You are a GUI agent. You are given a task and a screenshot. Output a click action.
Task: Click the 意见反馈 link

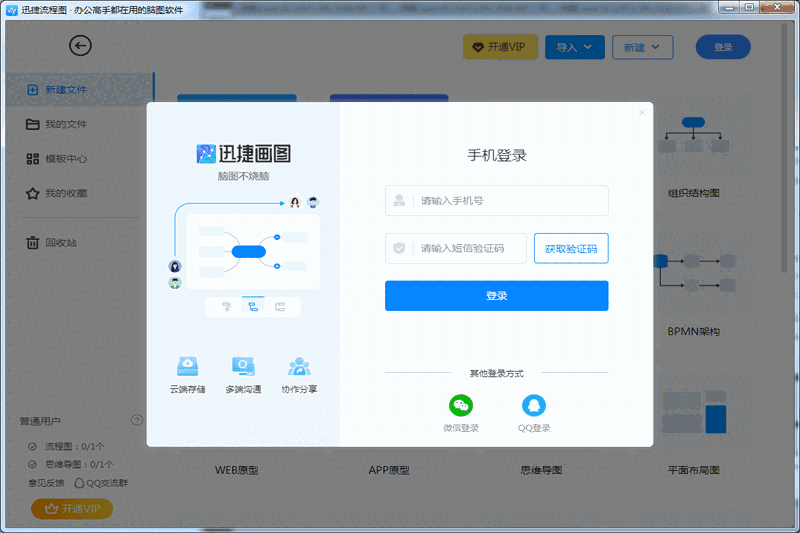(x=46, y=483)
